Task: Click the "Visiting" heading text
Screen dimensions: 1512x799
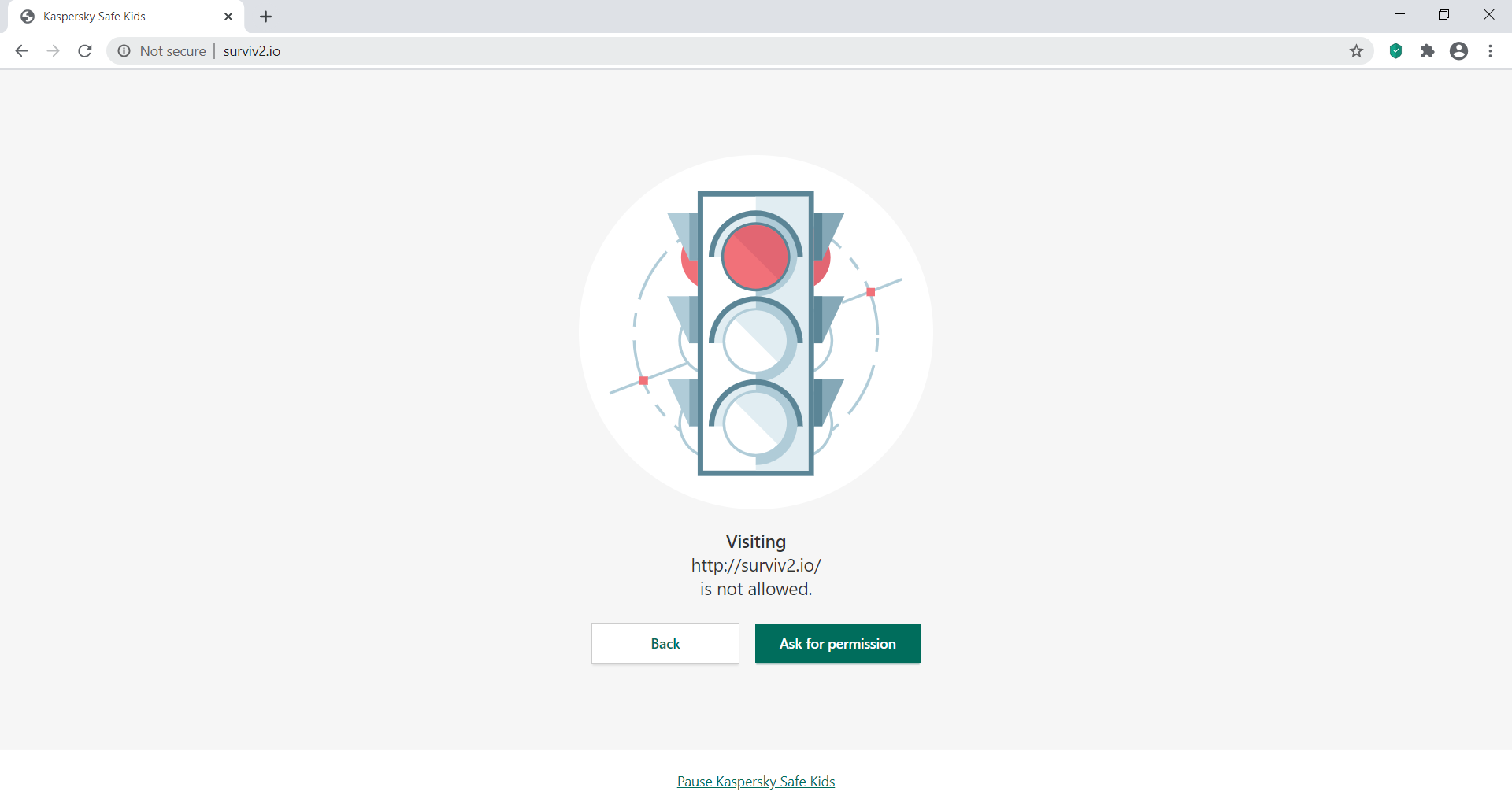Action: pos(756,542)
